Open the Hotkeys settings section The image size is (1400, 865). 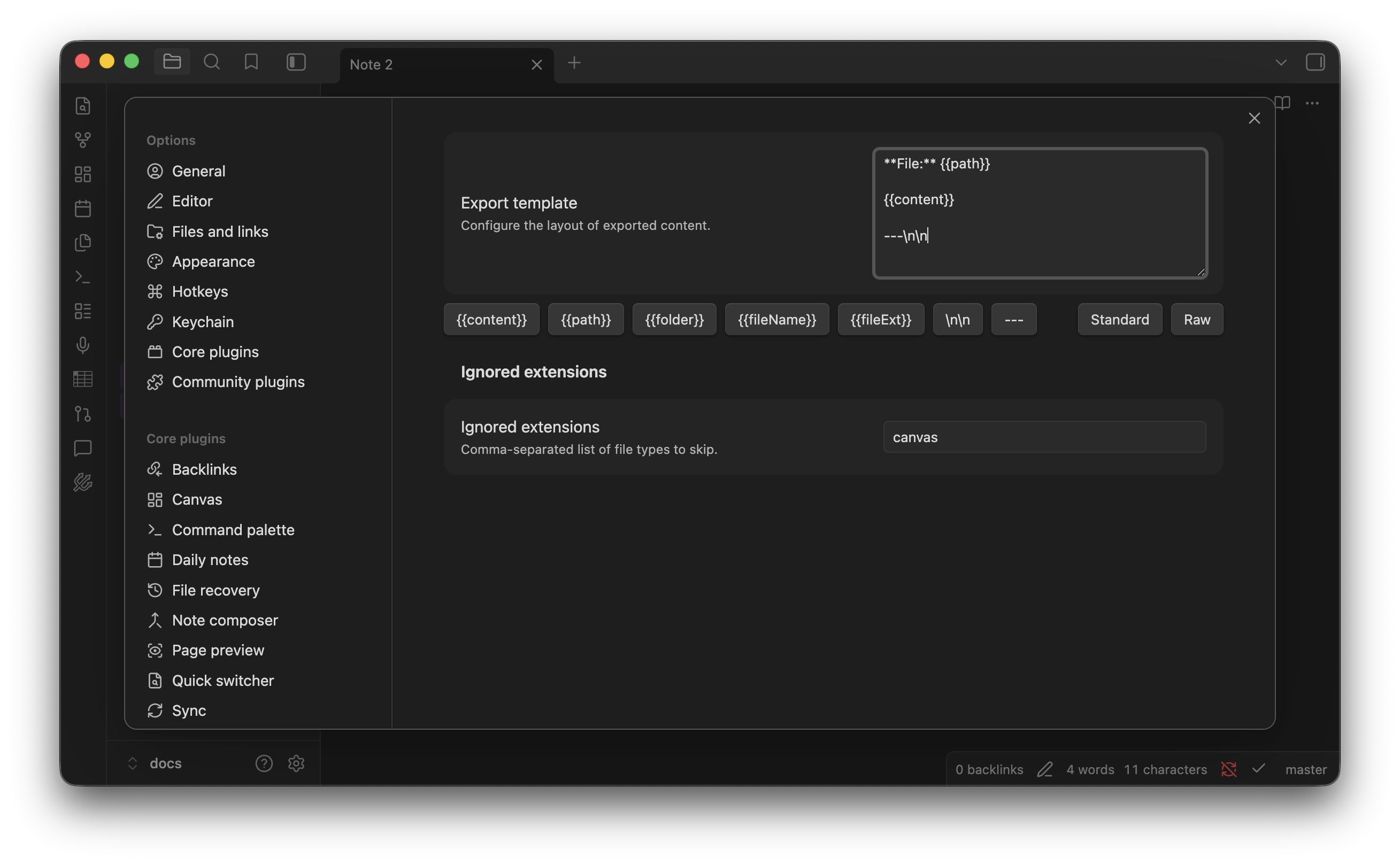(x=199, y=291)
